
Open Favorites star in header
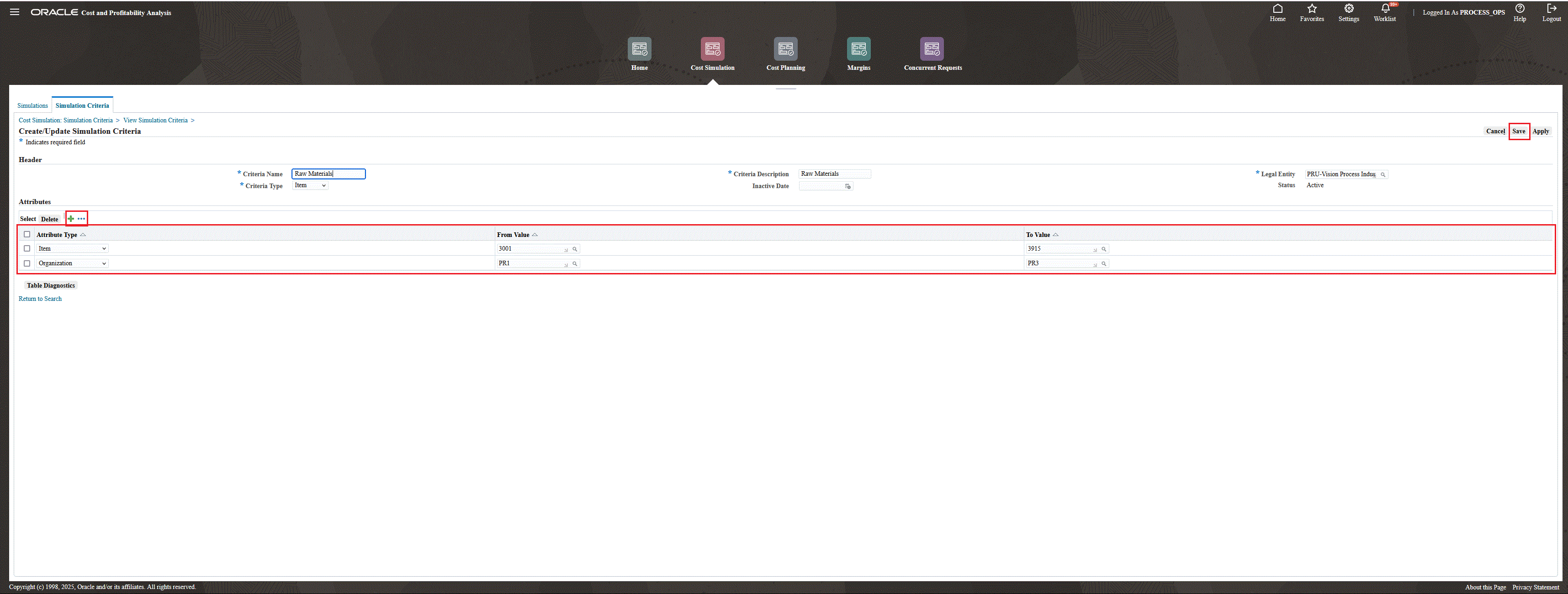click(x=1312, y=9)
